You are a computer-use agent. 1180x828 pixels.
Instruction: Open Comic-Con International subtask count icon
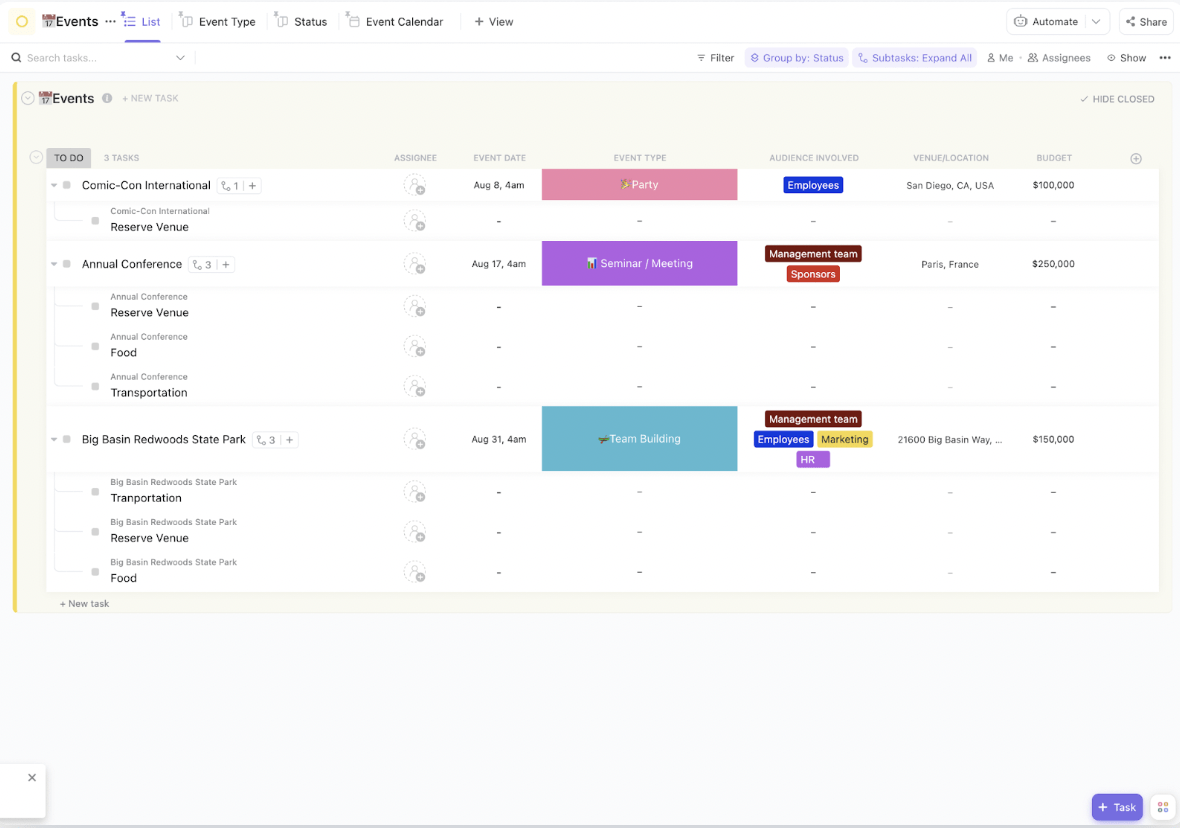(x=230, y=186)
